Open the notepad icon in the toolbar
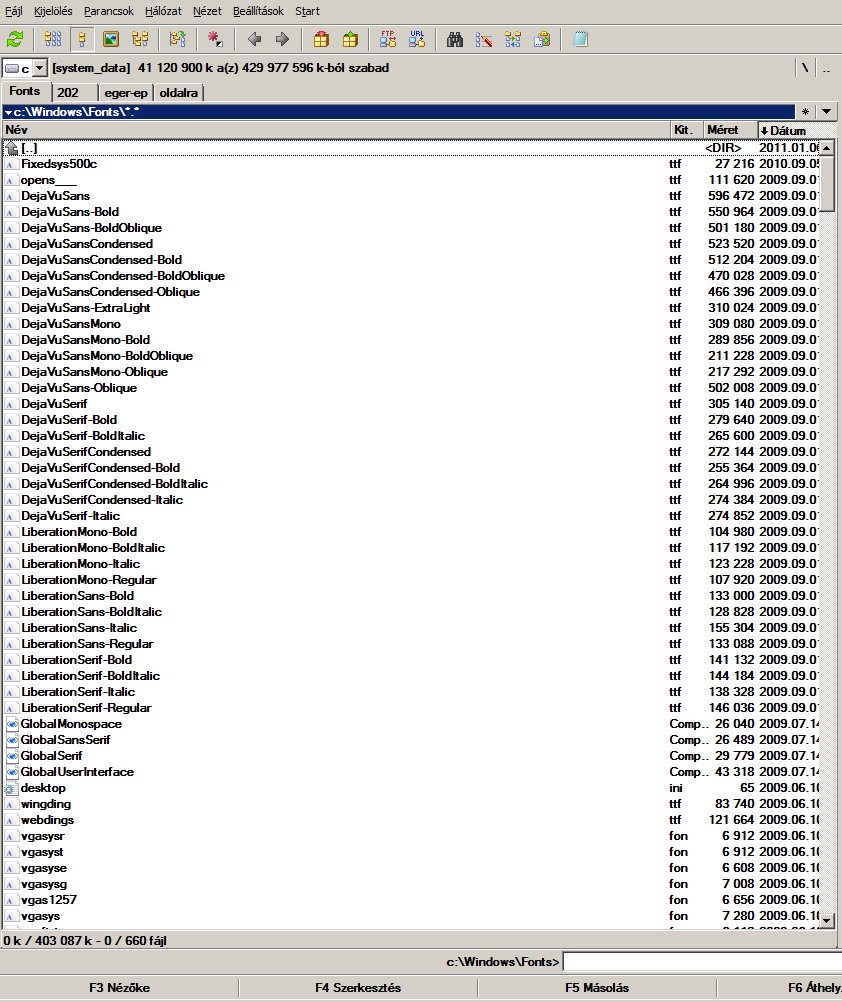Screen dimensions: 842x1002 (x=580, y=40)
